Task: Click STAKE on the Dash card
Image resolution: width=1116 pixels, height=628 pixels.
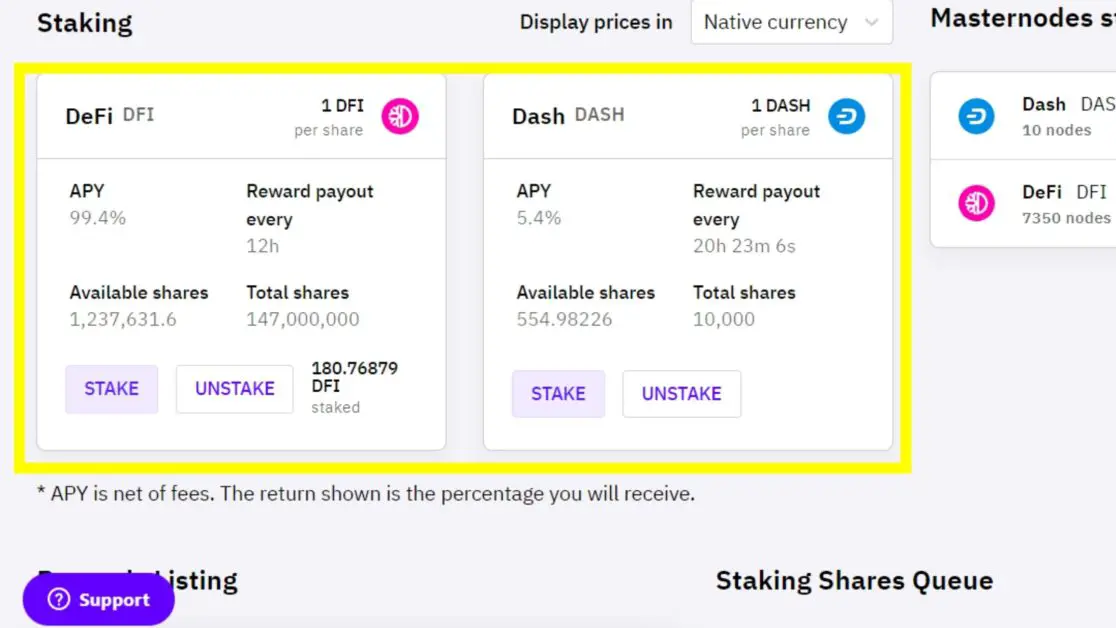Action: [558, 394]
